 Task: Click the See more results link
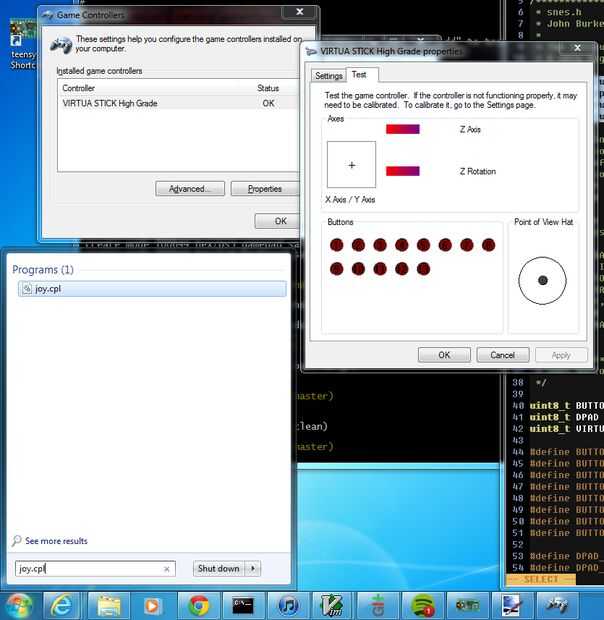pos(57,541)
